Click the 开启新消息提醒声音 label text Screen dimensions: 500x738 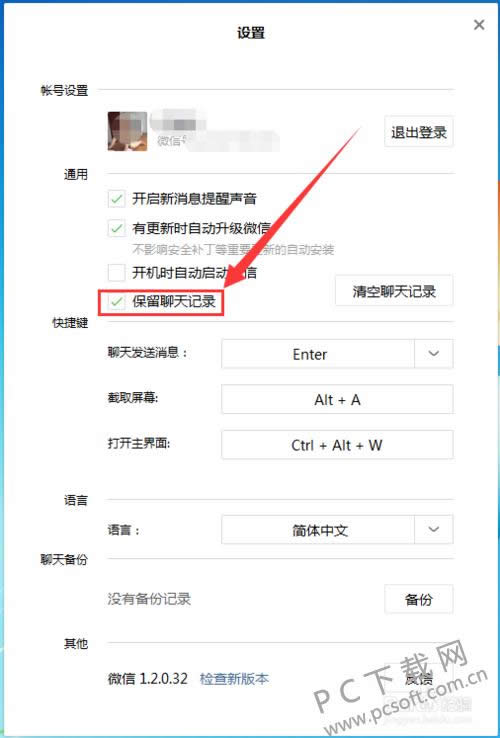click(x=194, y=199)
